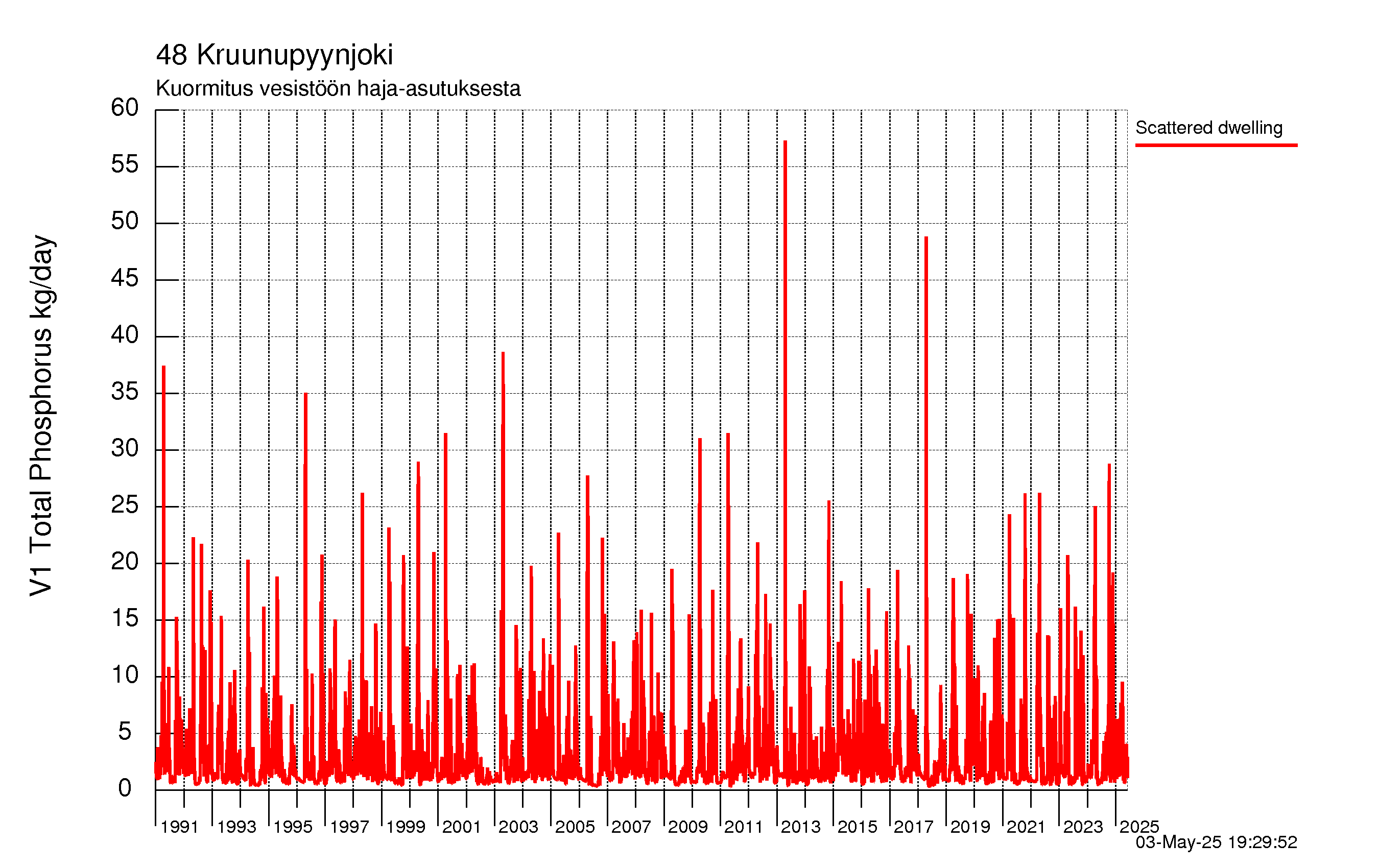Click the x-axis year label 2011
The height and width of the screenshot is (868, 1379).
(744, 827)
